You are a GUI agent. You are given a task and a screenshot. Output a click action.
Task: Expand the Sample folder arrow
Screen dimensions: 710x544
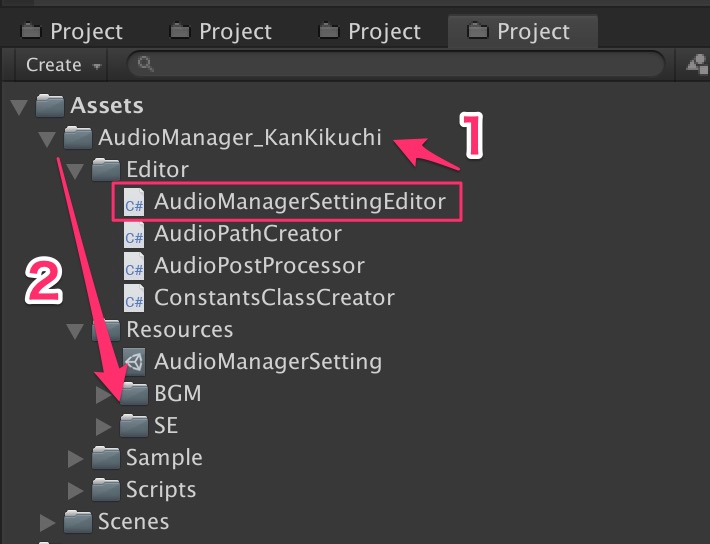[75, 459]
